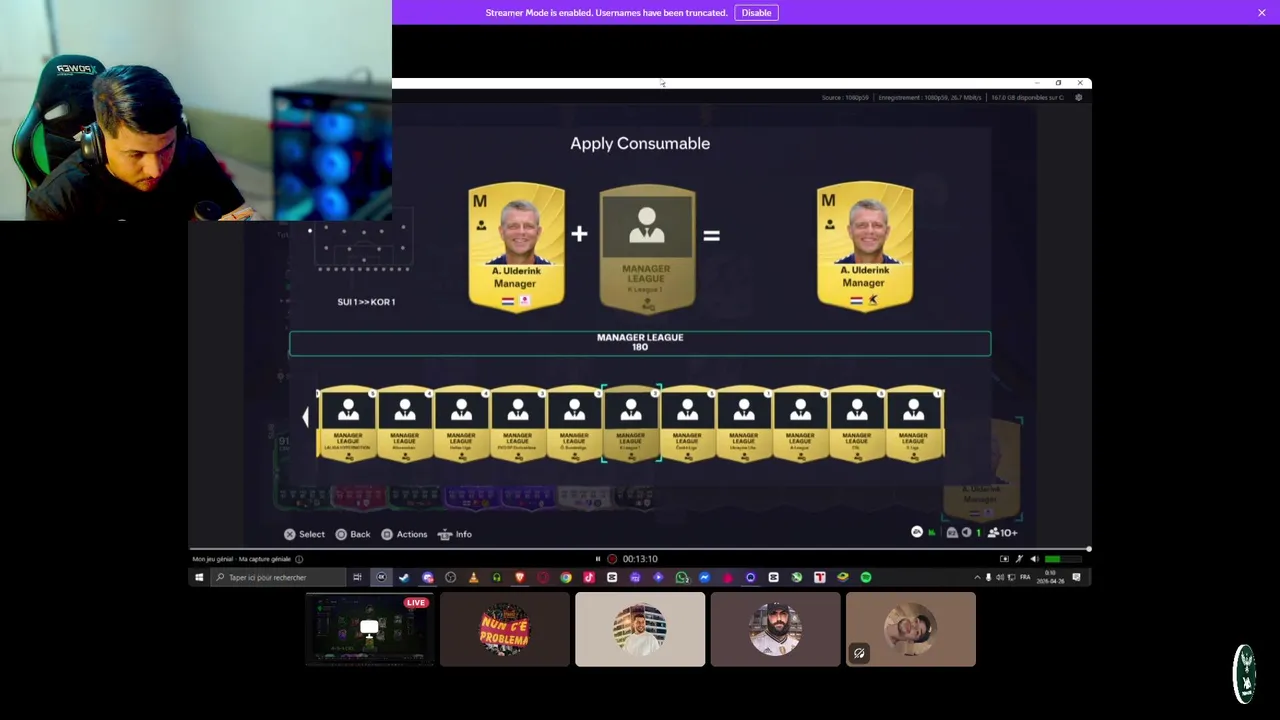Open Steam from the taskbar
1280x720 pixels.
404,577
